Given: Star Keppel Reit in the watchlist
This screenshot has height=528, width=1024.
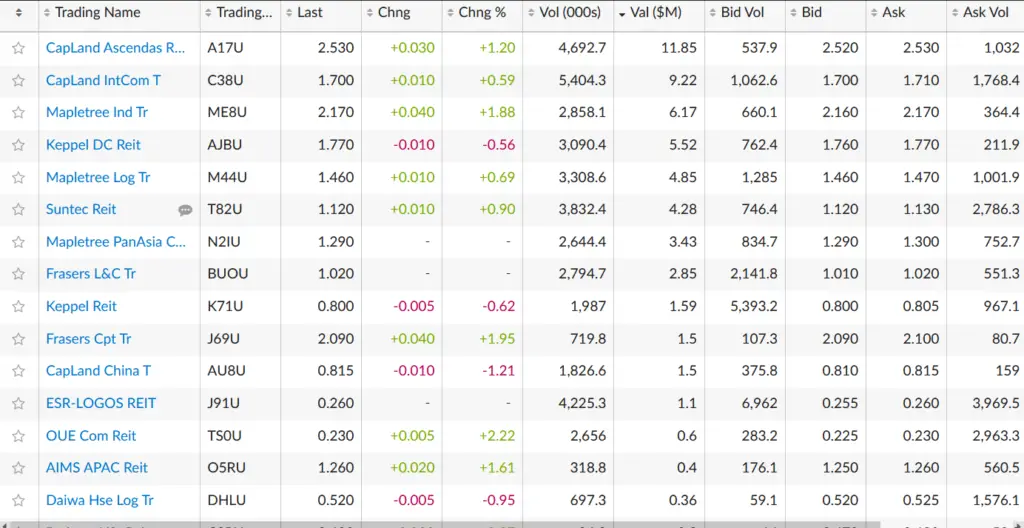Looking at the screenshot, I should [18, 306].
